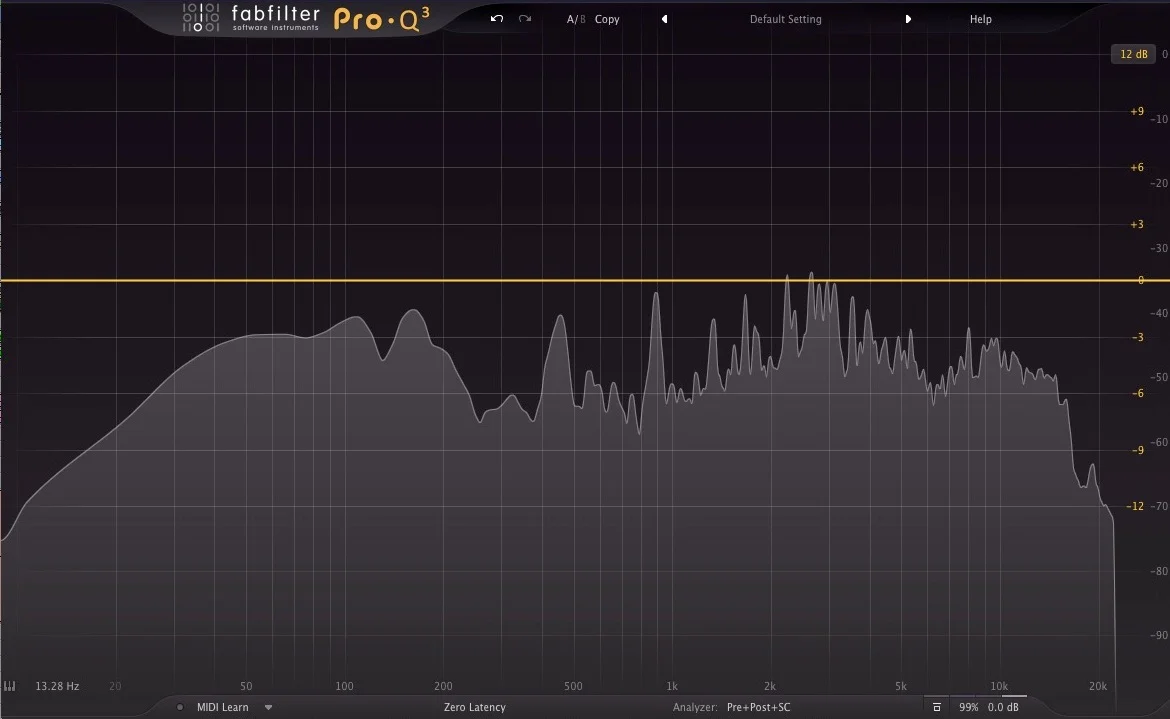Screen dimensions: 1170x719
Task: Click the 99% stereo placement value
Action: pos(967,707)
